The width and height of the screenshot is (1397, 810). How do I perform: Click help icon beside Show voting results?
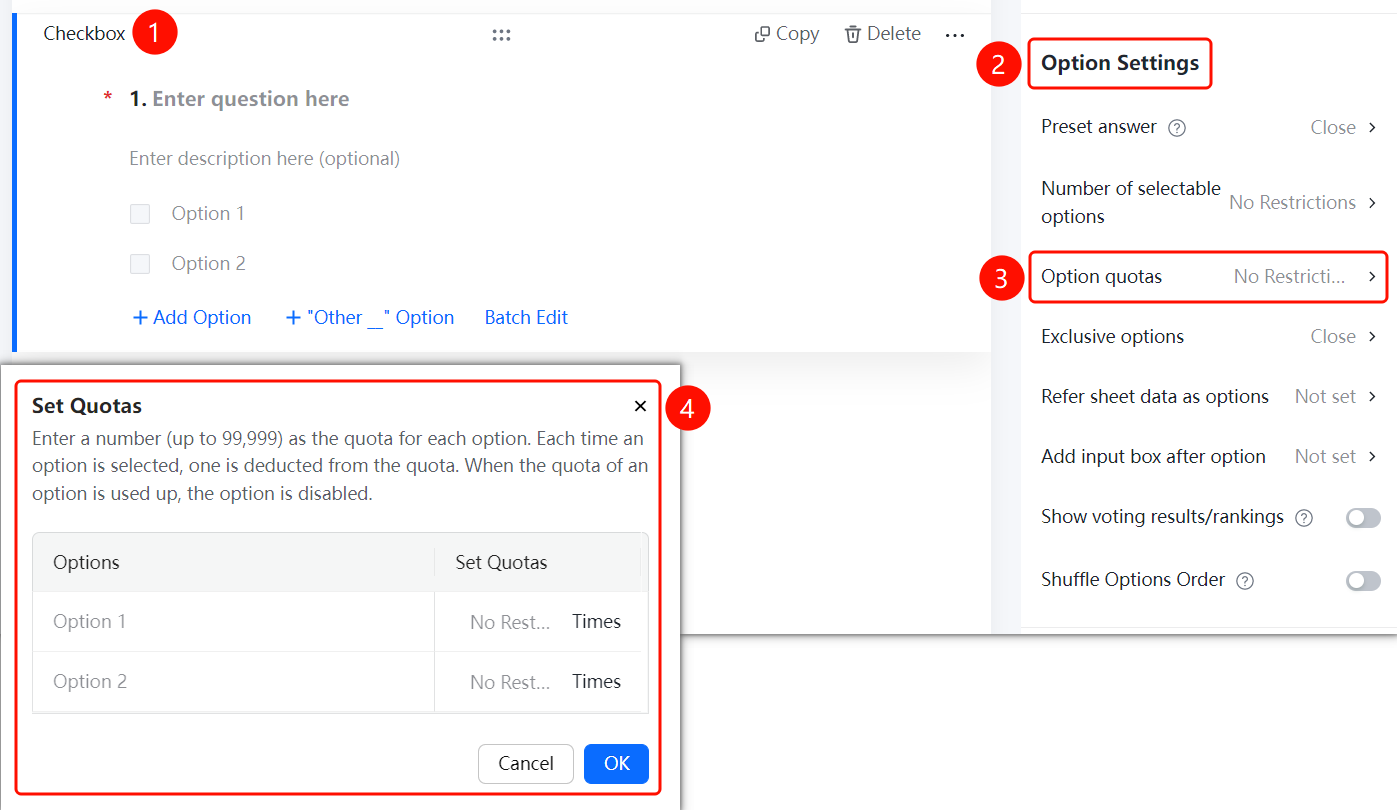[x=1304, y=518]
